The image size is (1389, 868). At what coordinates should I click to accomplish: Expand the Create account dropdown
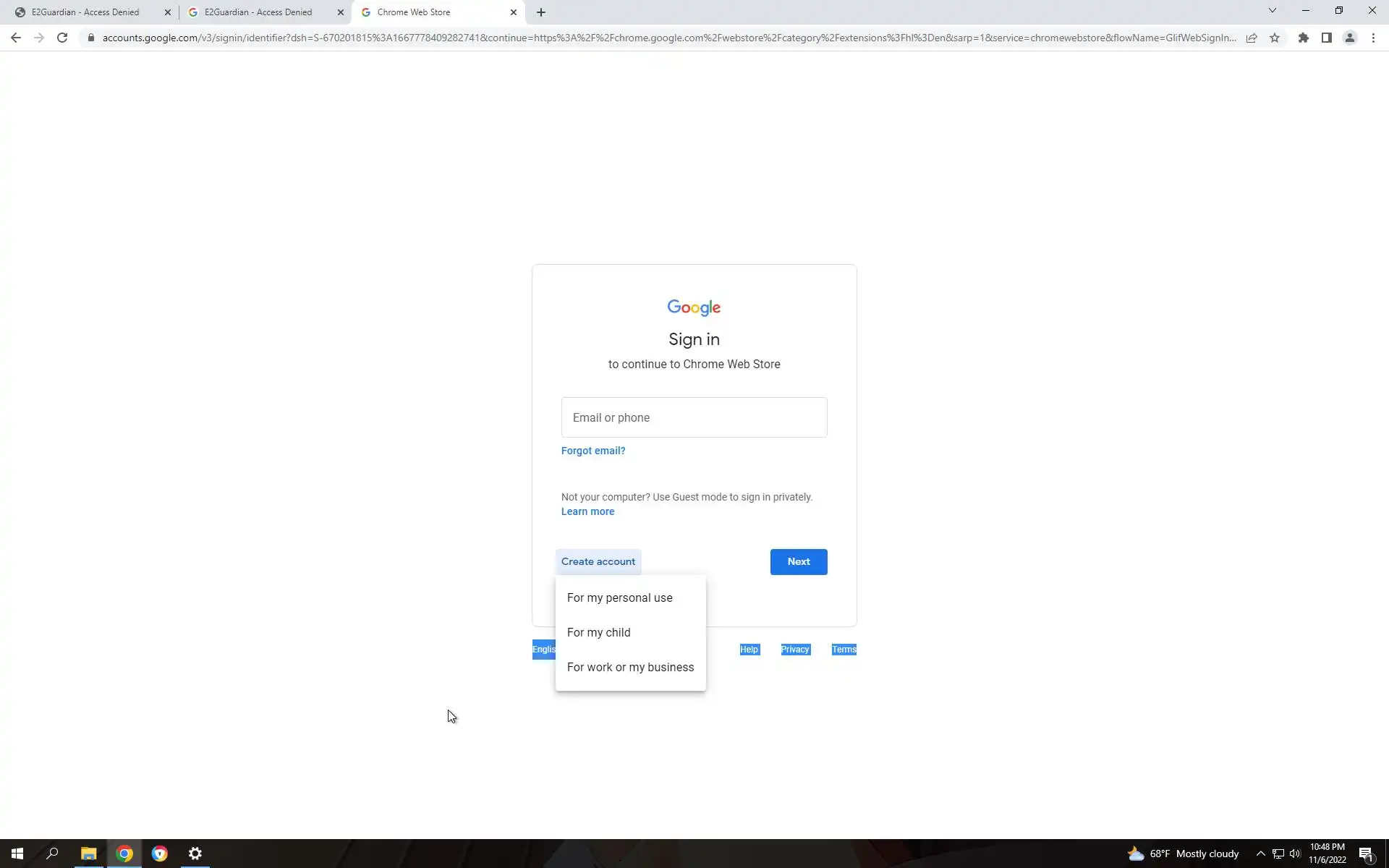(x=598, y=561)
